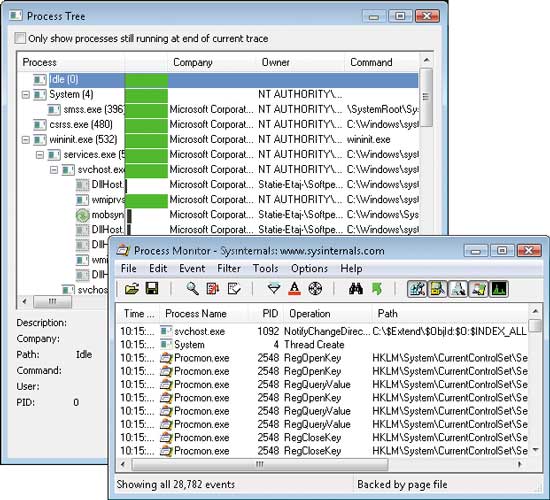
Task: Collapse the wininit.exe (532) tree node
Action: 25,140
